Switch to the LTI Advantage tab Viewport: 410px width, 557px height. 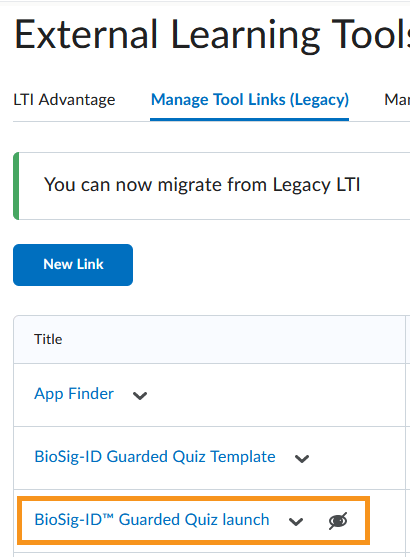[x=64, y=100]
